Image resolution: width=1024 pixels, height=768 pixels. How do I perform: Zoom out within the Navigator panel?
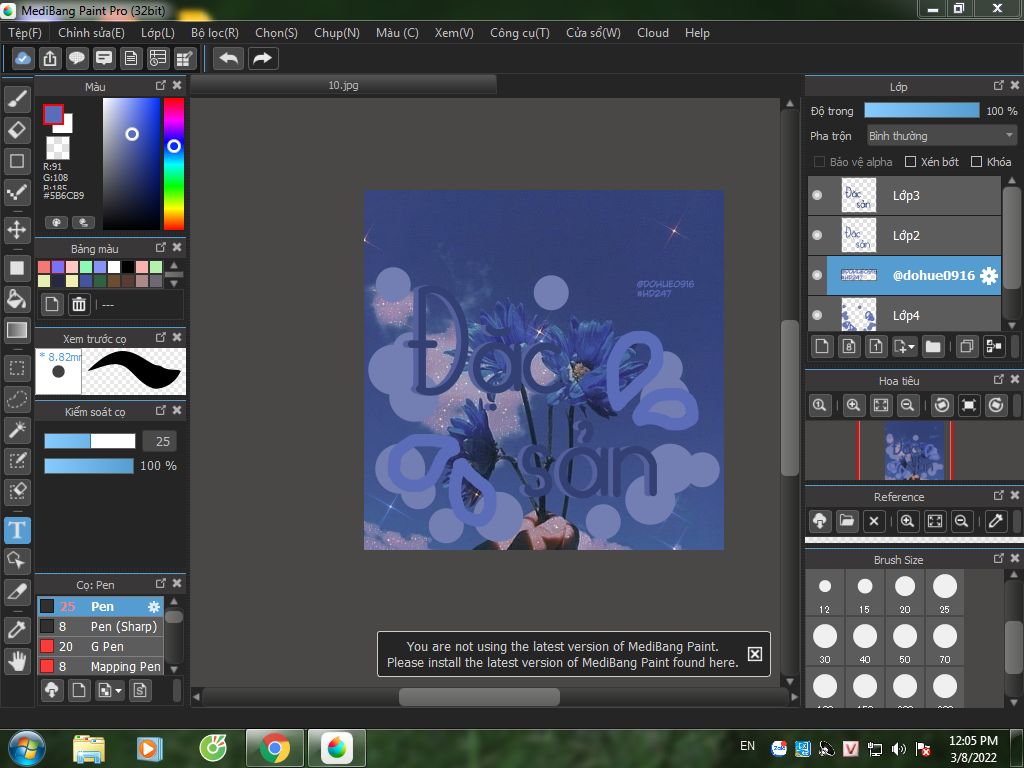click(907, 405)
